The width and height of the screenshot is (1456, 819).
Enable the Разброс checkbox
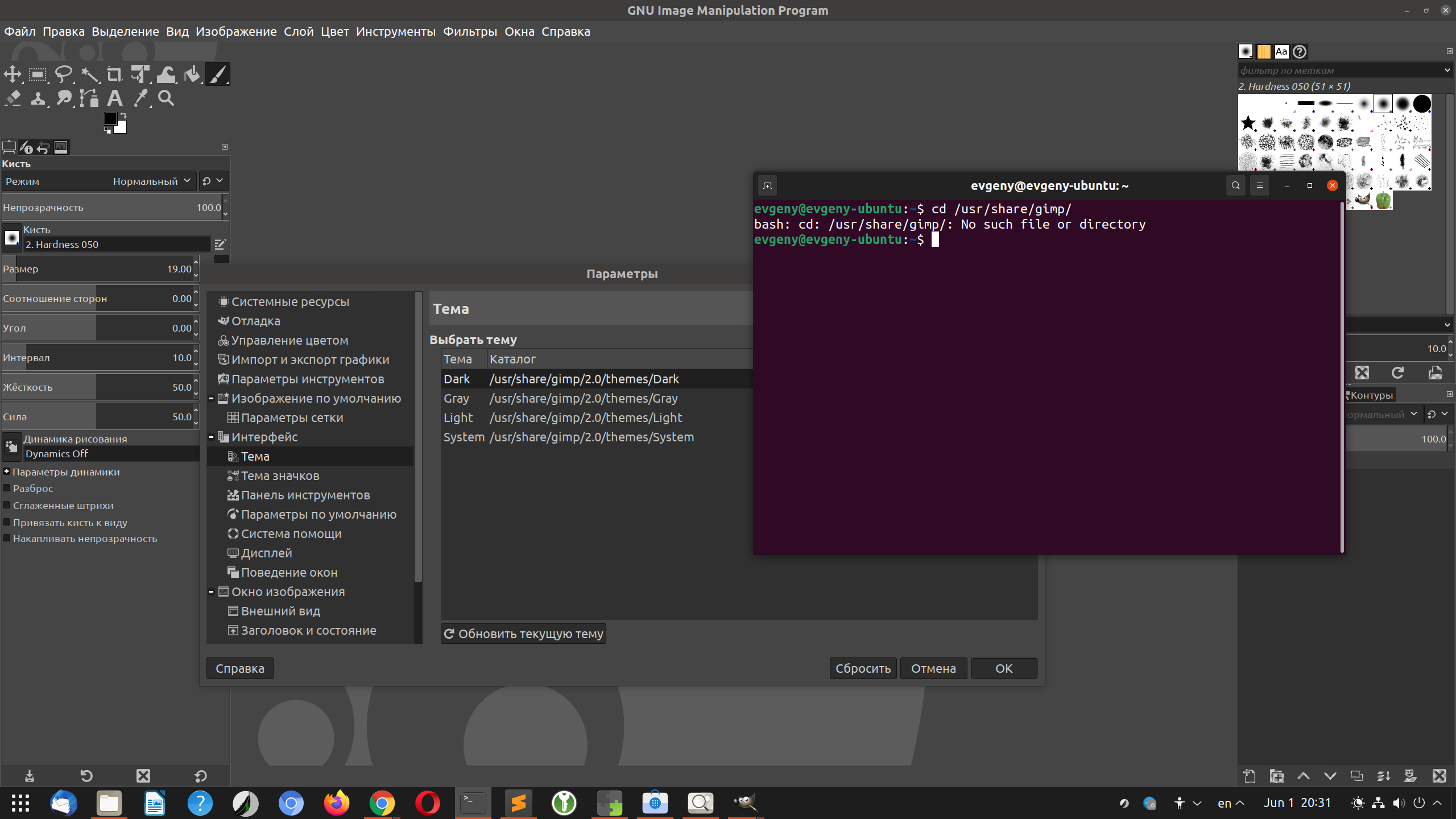pos(7,488)
